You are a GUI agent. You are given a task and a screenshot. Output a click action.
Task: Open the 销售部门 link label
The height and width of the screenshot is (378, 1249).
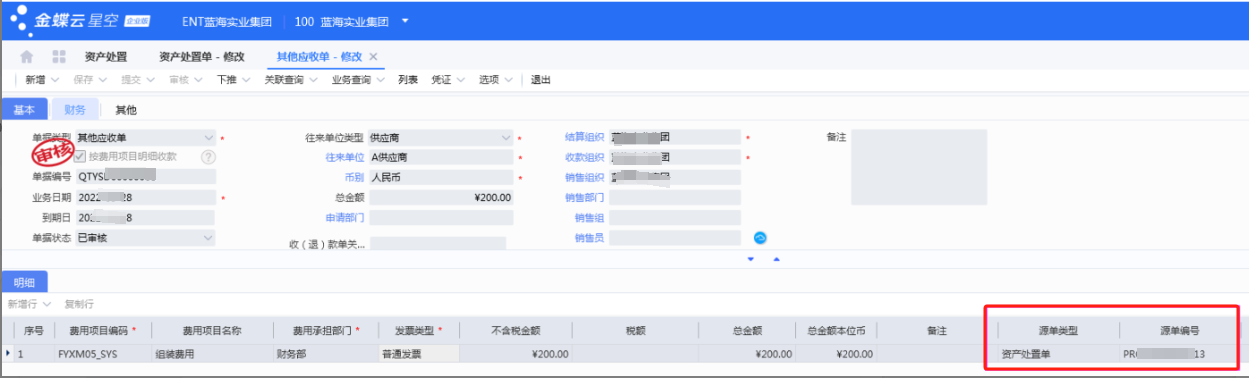[584, 197]
